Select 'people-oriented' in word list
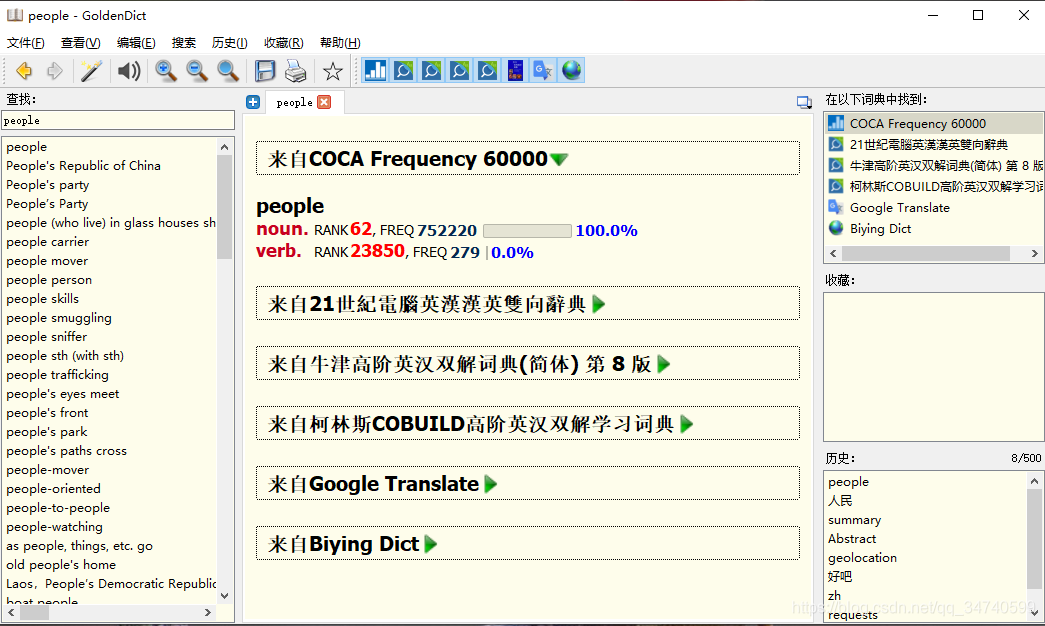Image resolution: width=1045 pixels, height=626 pixels. pyautogui.click(x=53, y=489)
